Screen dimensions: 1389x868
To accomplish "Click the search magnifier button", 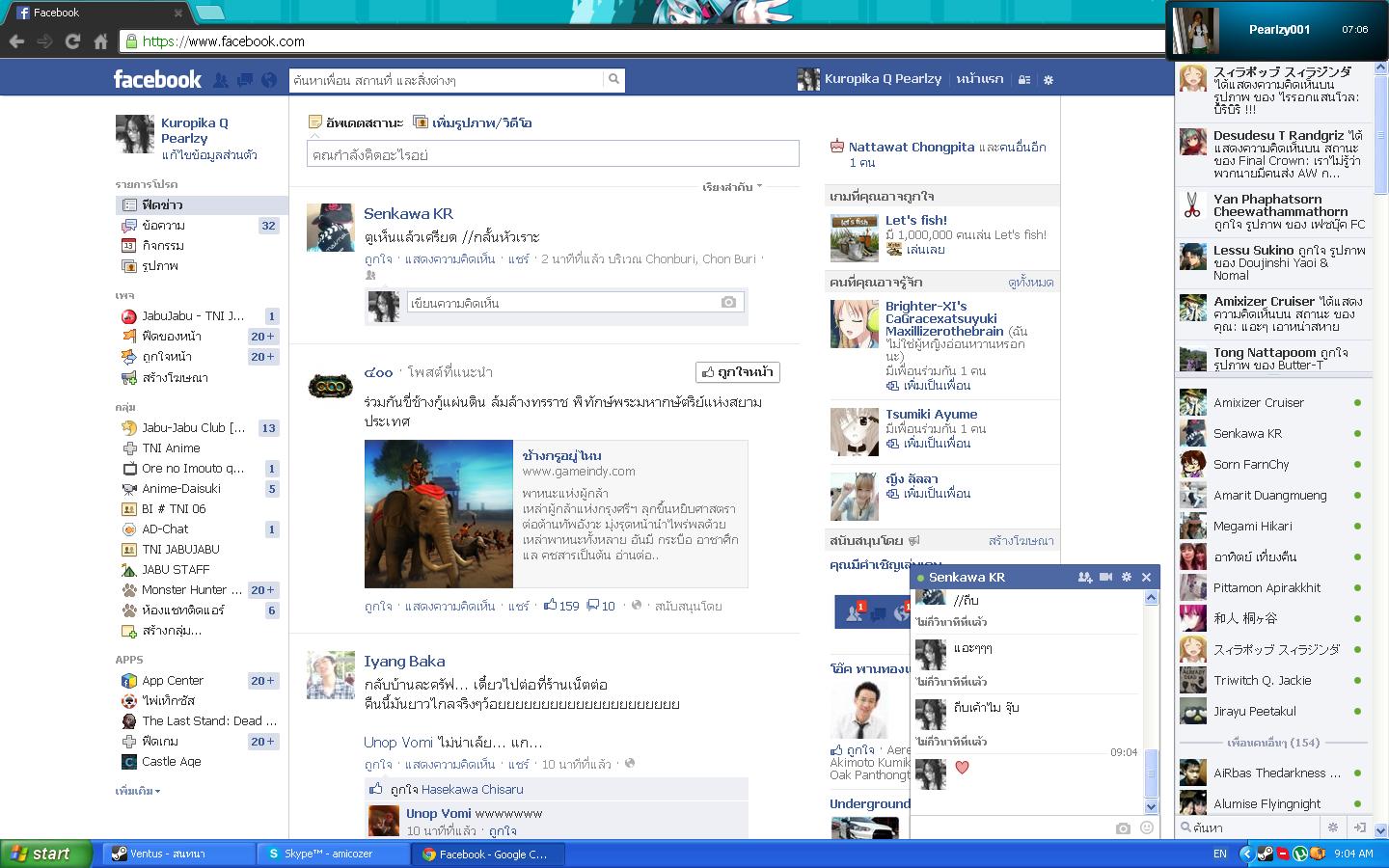I will pos(613,80).
